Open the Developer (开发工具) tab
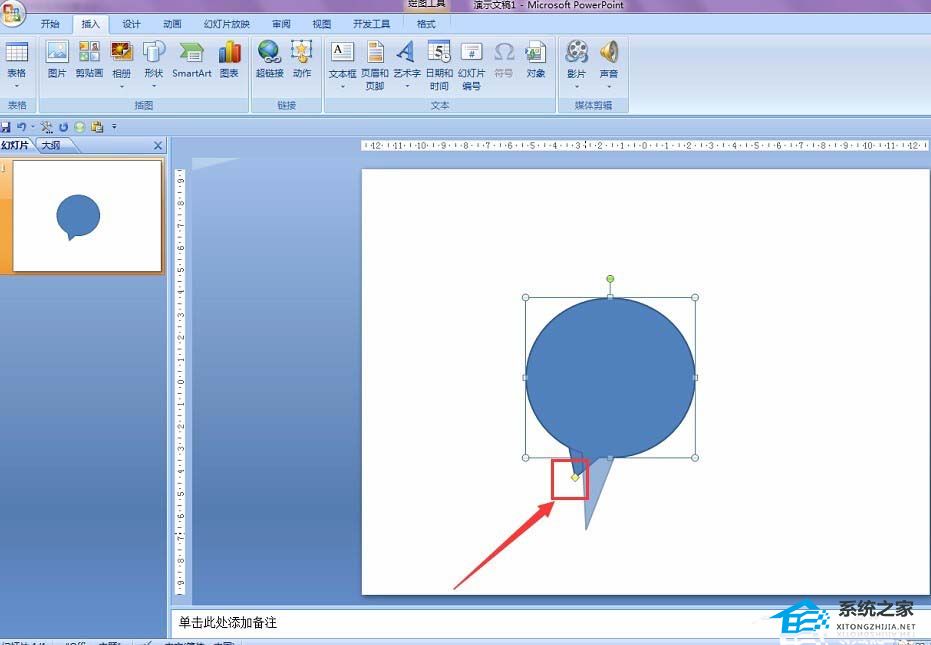This screenshot has width=931, height=645. 372,24
